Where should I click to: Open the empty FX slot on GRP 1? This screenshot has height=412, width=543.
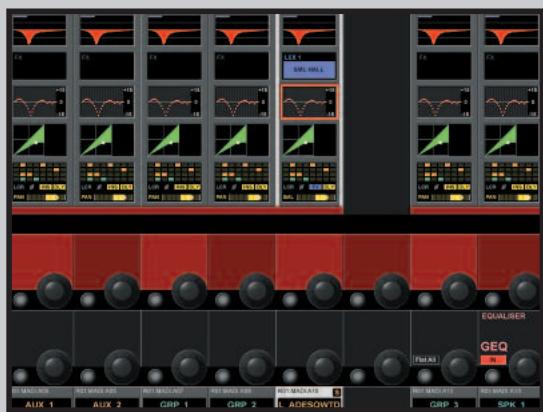pyautogui.click(x=174, y=66)
